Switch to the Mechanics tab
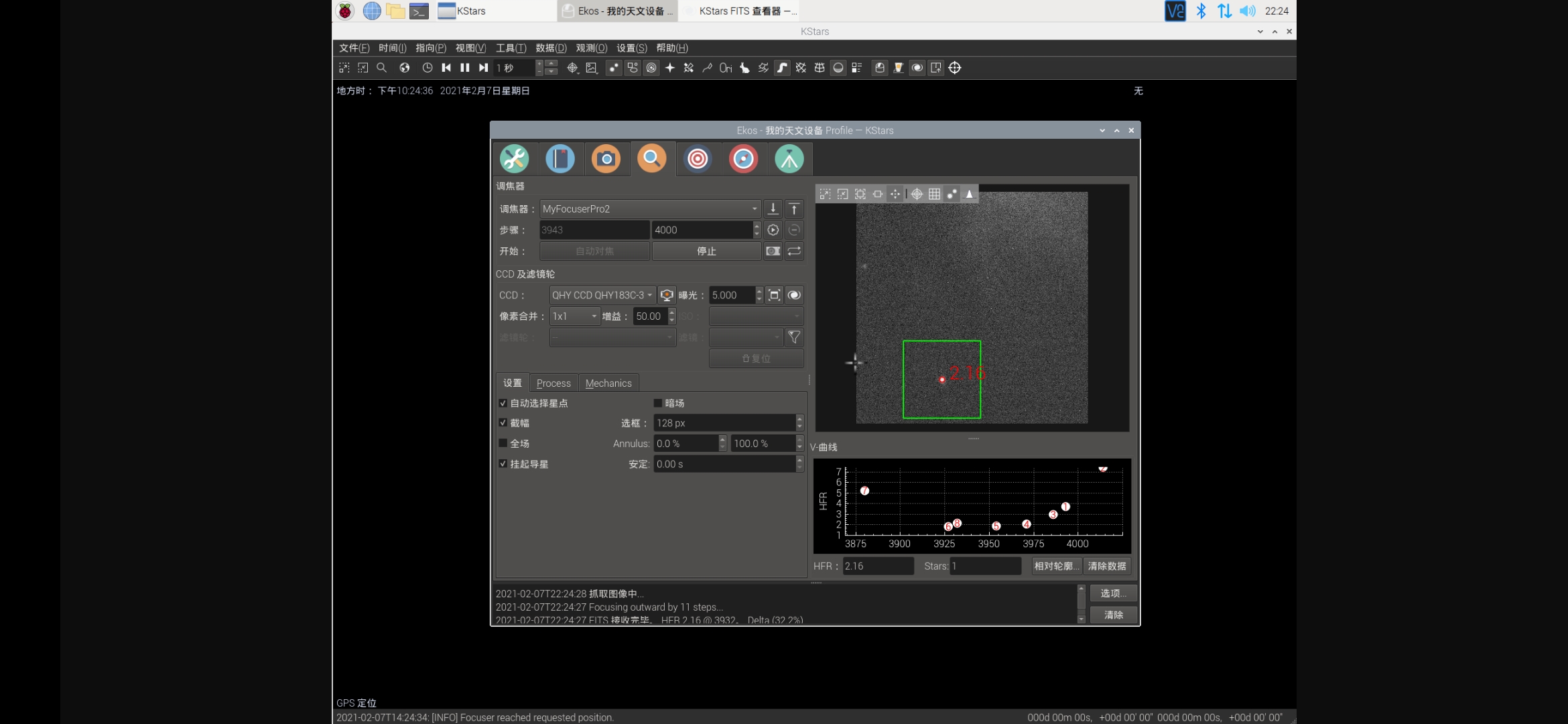Image resolution: width=1568 pixels, height=724 pixels. pos(608,383)
